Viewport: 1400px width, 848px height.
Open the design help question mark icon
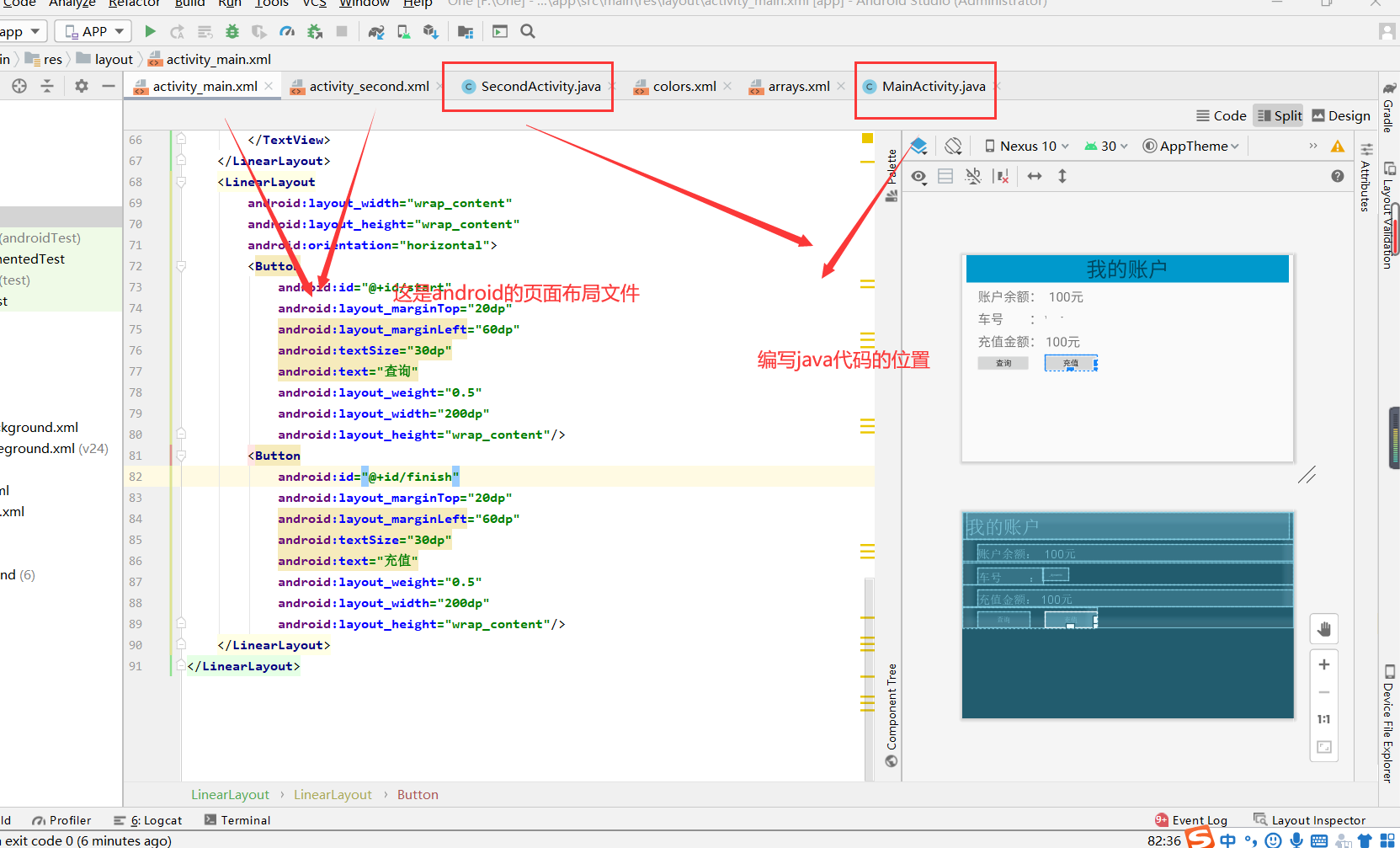(1338, 176)
